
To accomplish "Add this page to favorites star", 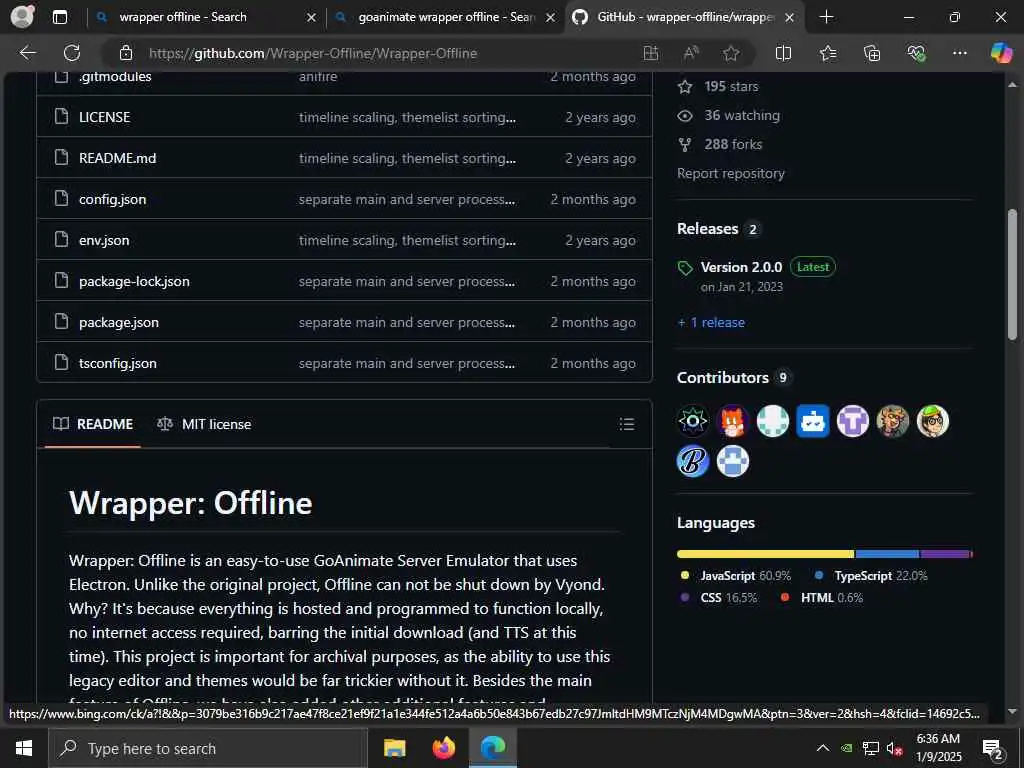I will pyautogui.click(x=731, y=53).
